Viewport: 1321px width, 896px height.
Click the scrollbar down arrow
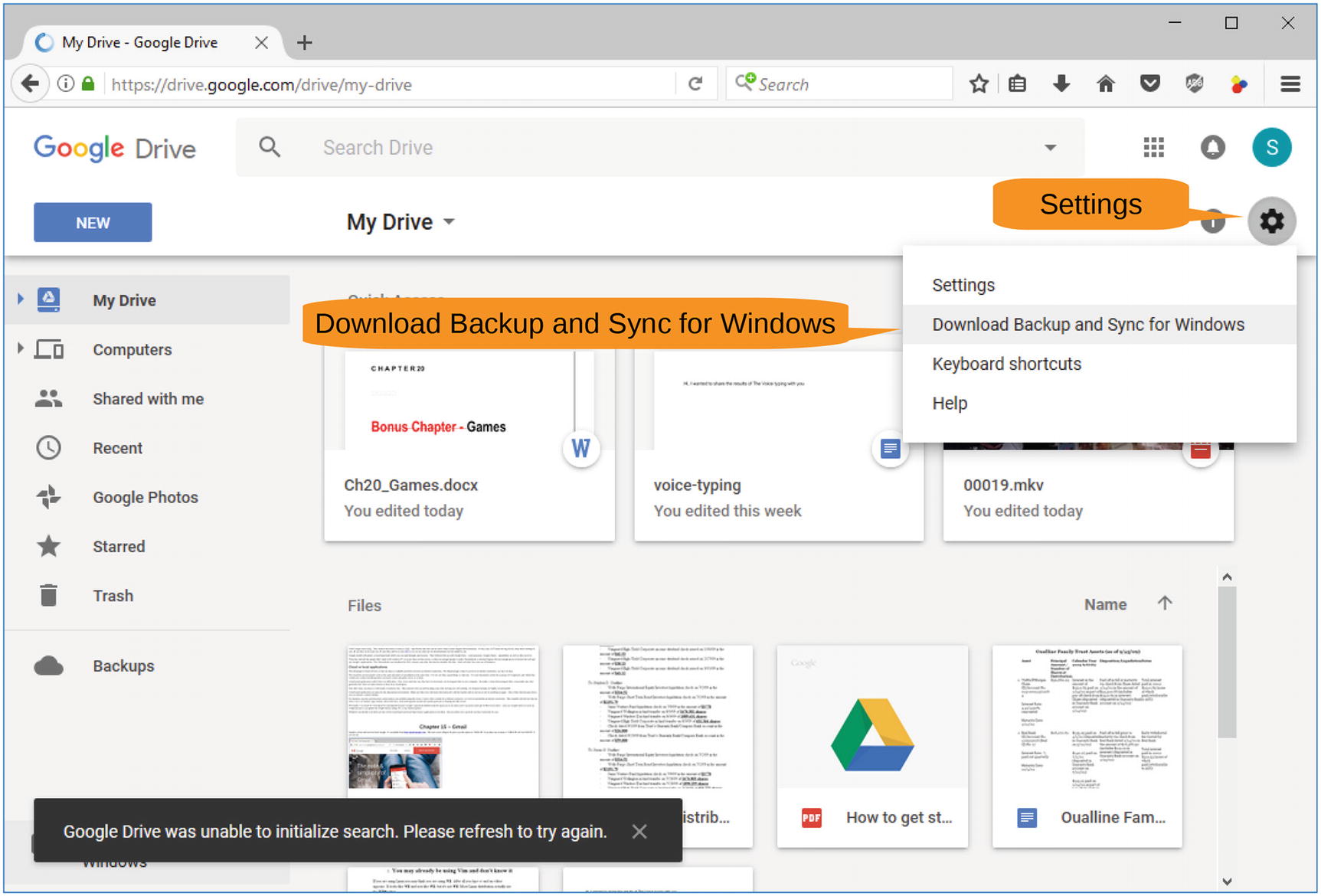click(1227, 881)
